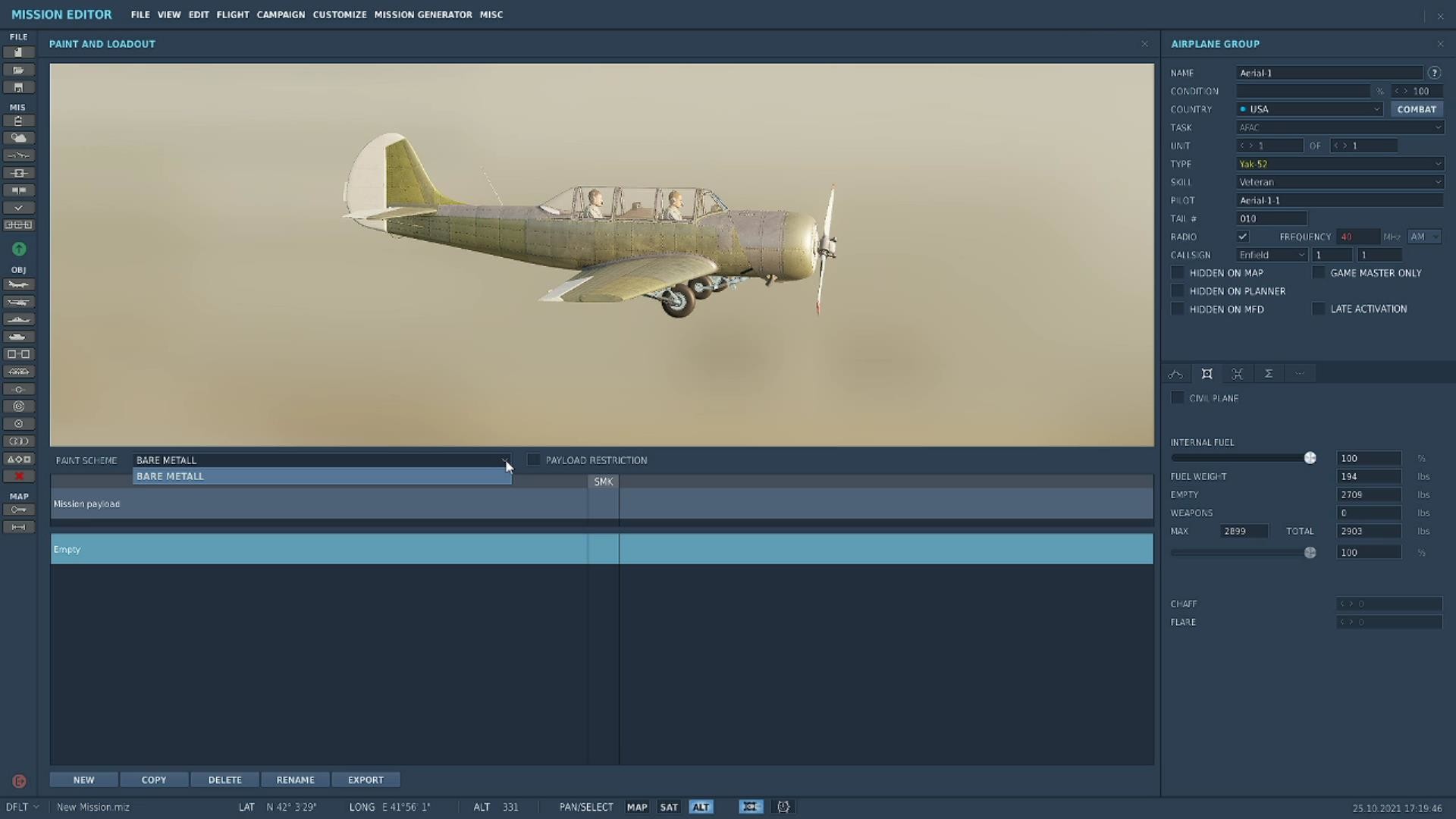Screen dimensions: 1456x819
Task: Select the Empty payload row
Action: [x=602, y=549]
